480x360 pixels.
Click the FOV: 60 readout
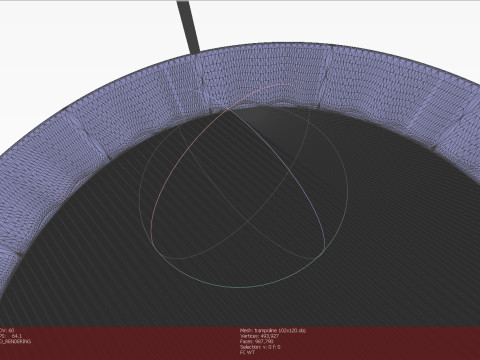click(x=7, y=330)
